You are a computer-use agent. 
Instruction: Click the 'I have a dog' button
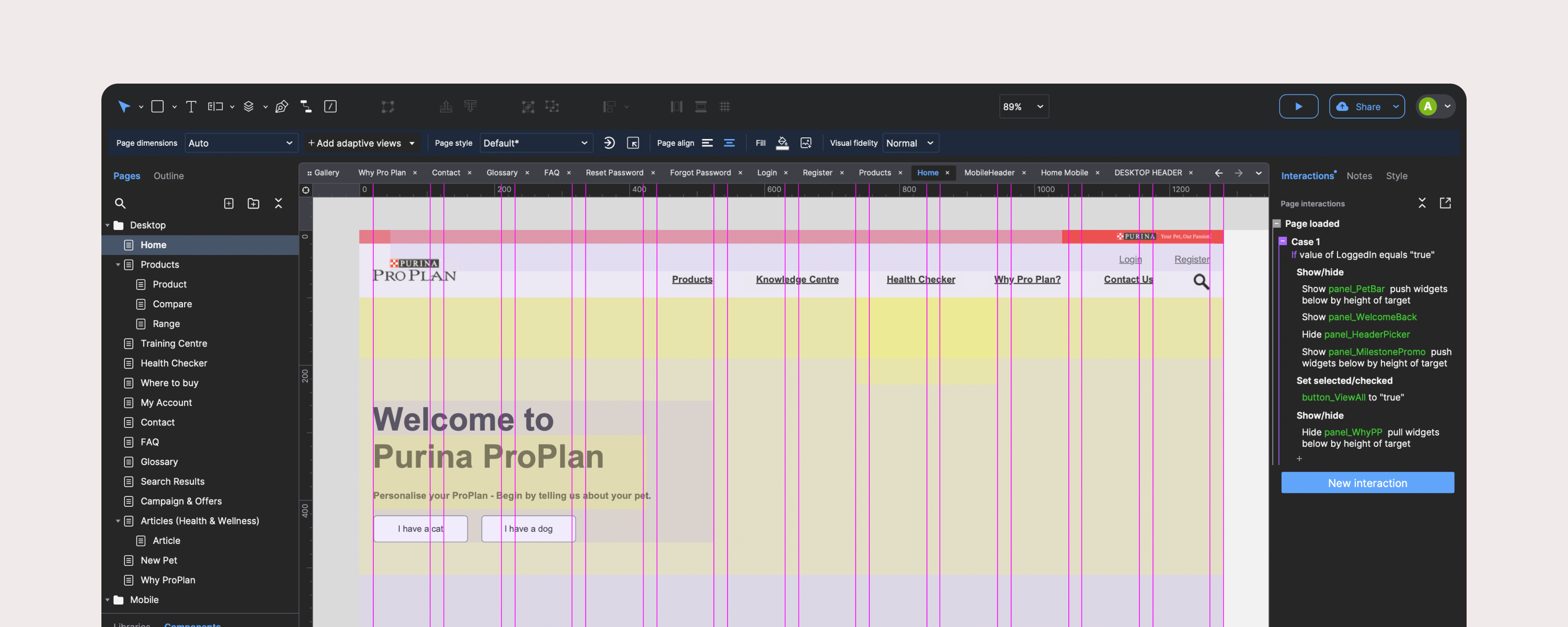(x=528, y=529)
